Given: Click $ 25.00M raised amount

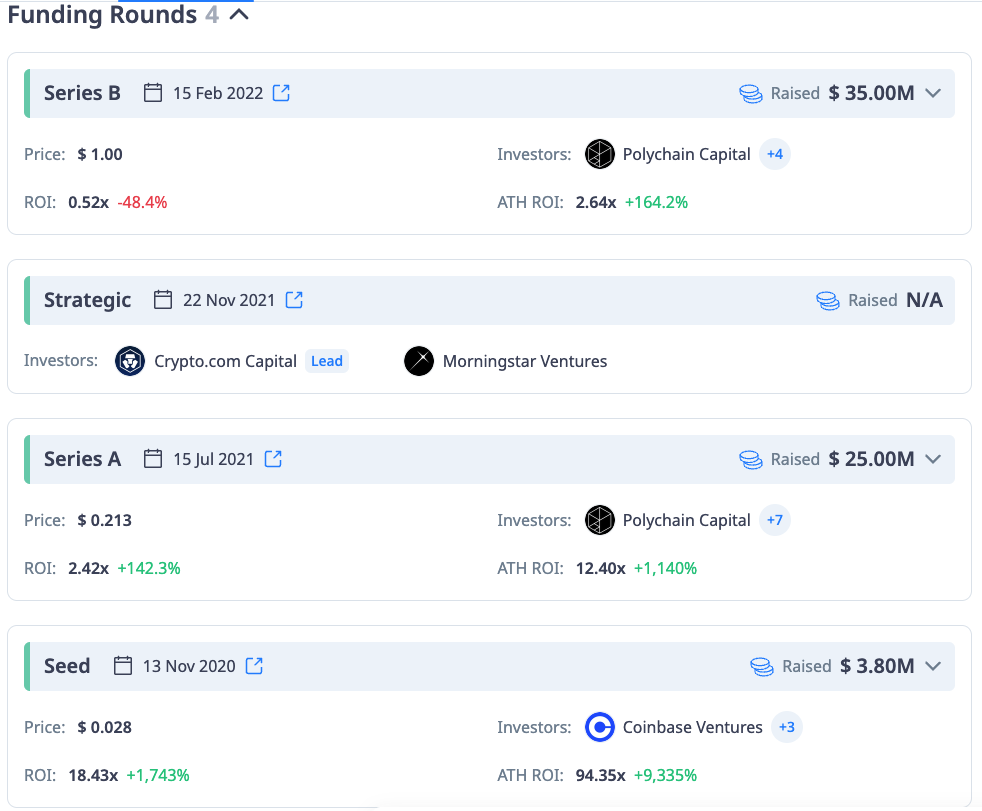Looking at the screenshot, I should [871, 459].
